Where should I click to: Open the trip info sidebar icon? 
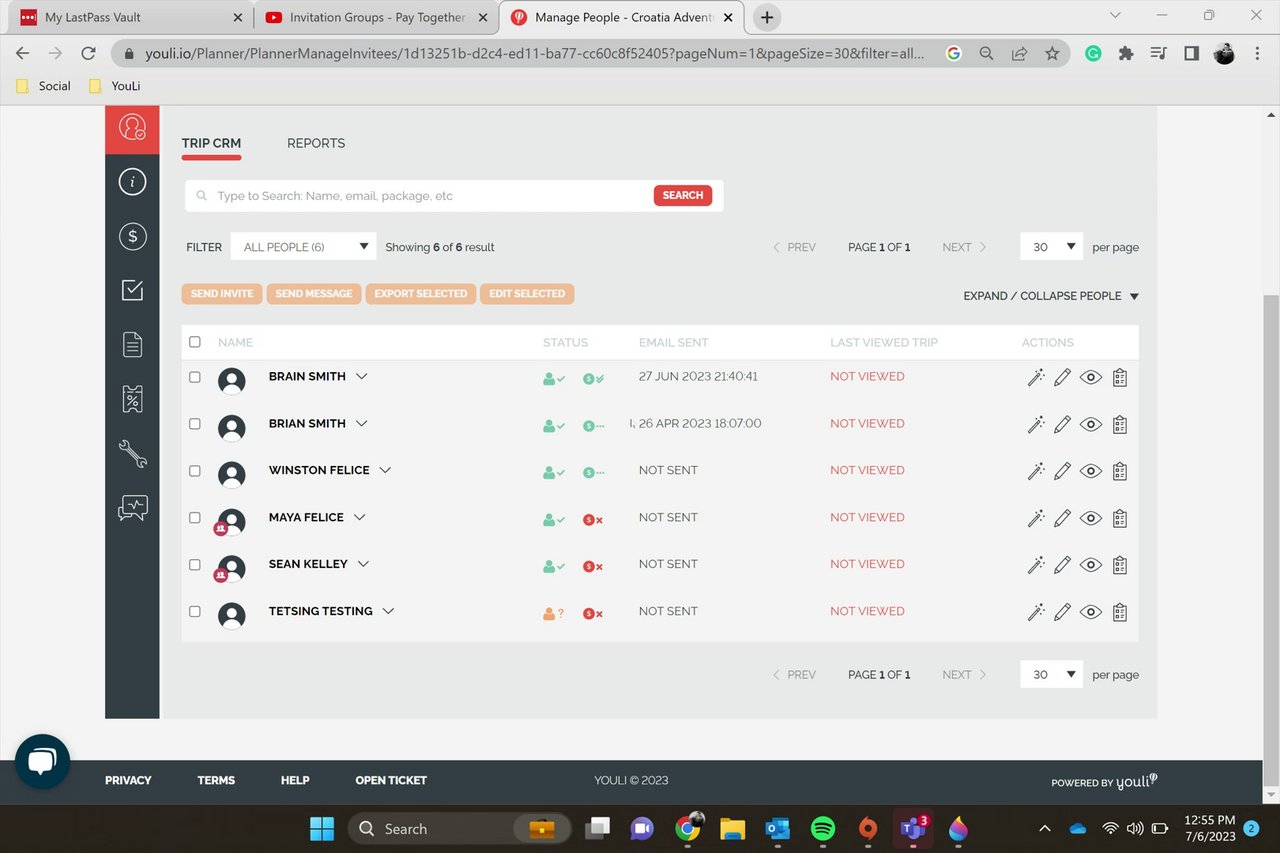132,182
